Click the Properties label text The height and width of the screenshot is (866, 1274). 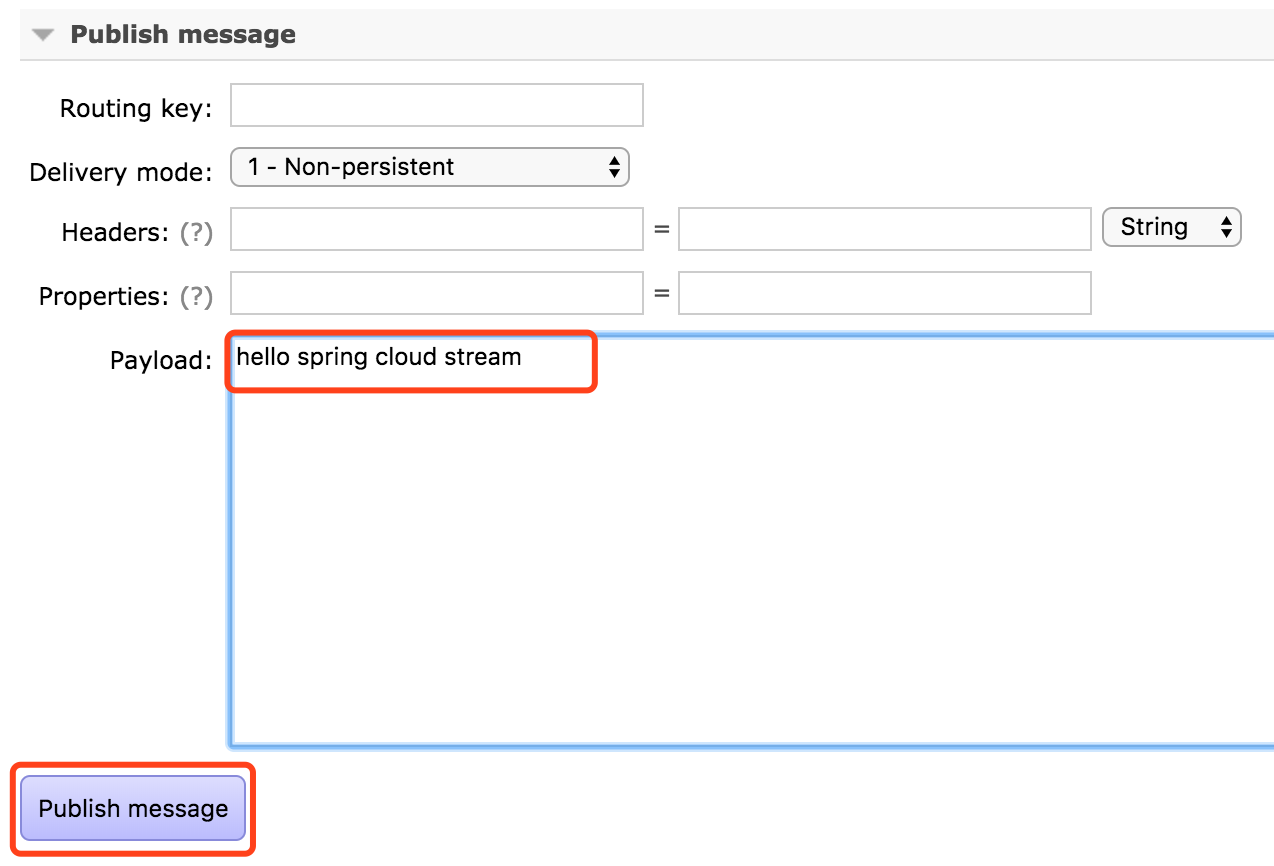pos(105,296)
